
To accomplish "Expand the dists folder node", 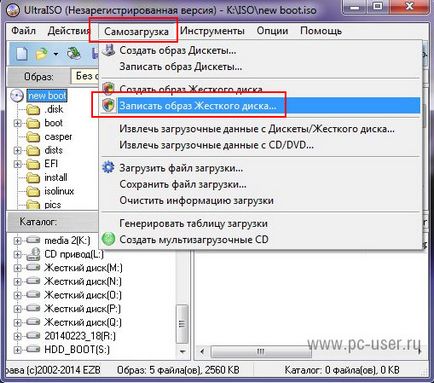I will tap(17, 151).
